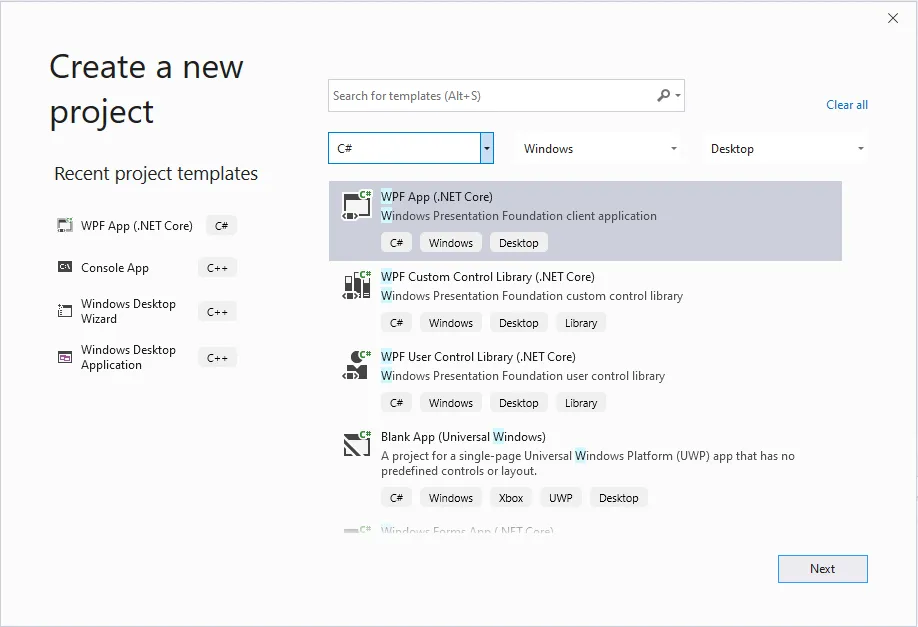Click the Windows Desktop Application icon
Viewport: 918px width, 627px height.
65,357
